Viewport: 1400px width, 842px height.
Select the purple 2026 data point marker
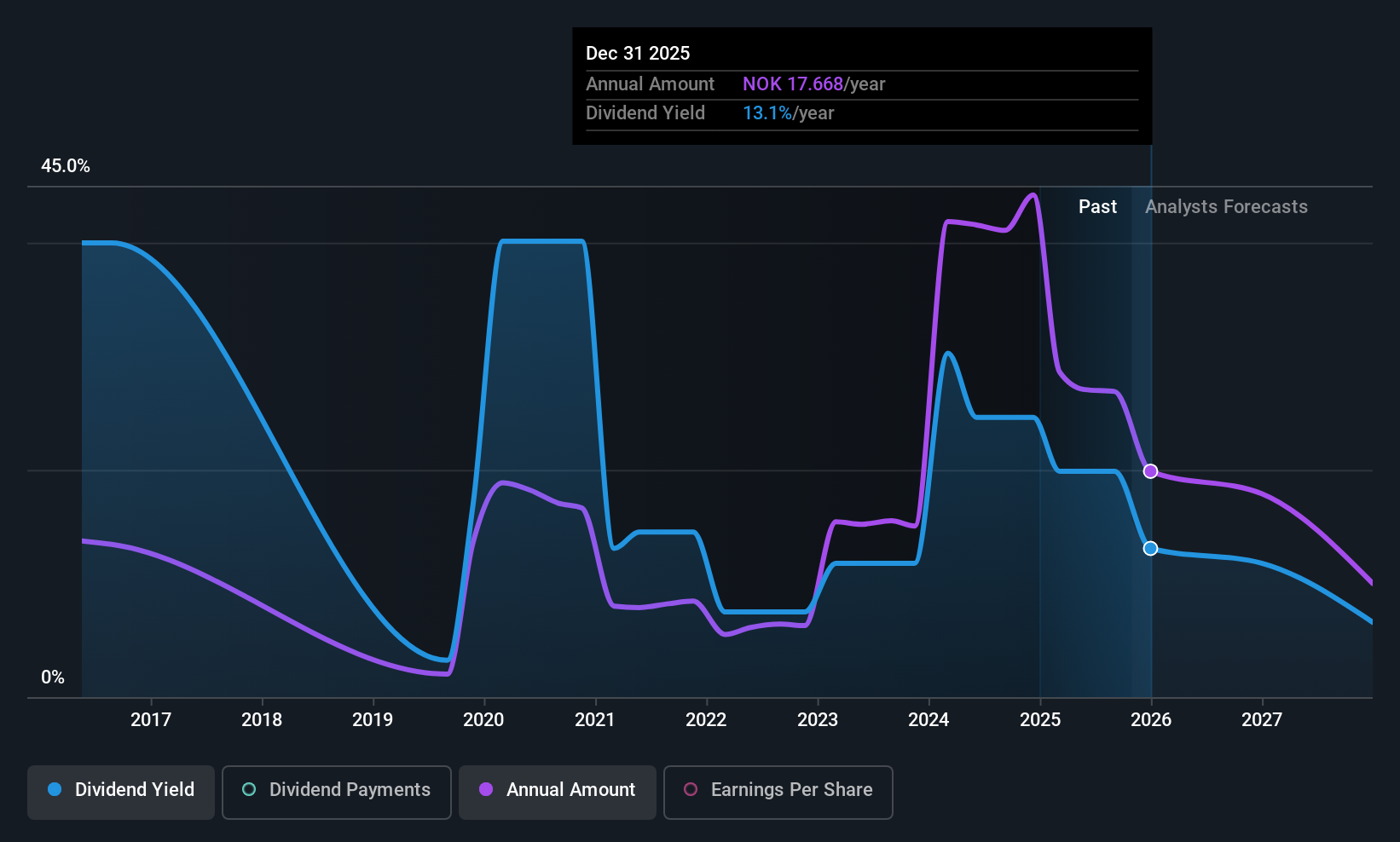(1150, 470)
